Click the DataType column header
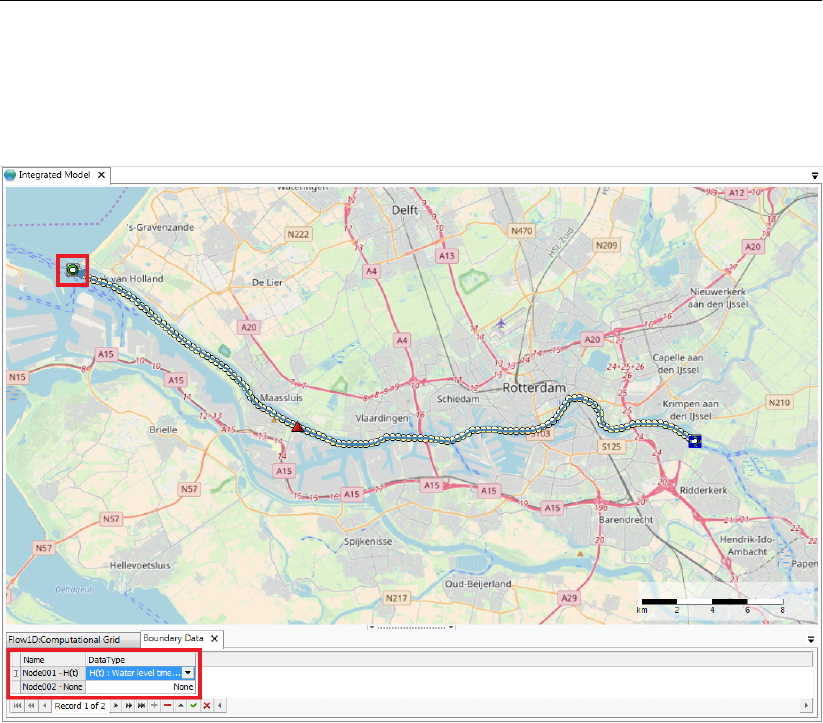Viewport: 823px width, 723px height. tap(105, 660)
